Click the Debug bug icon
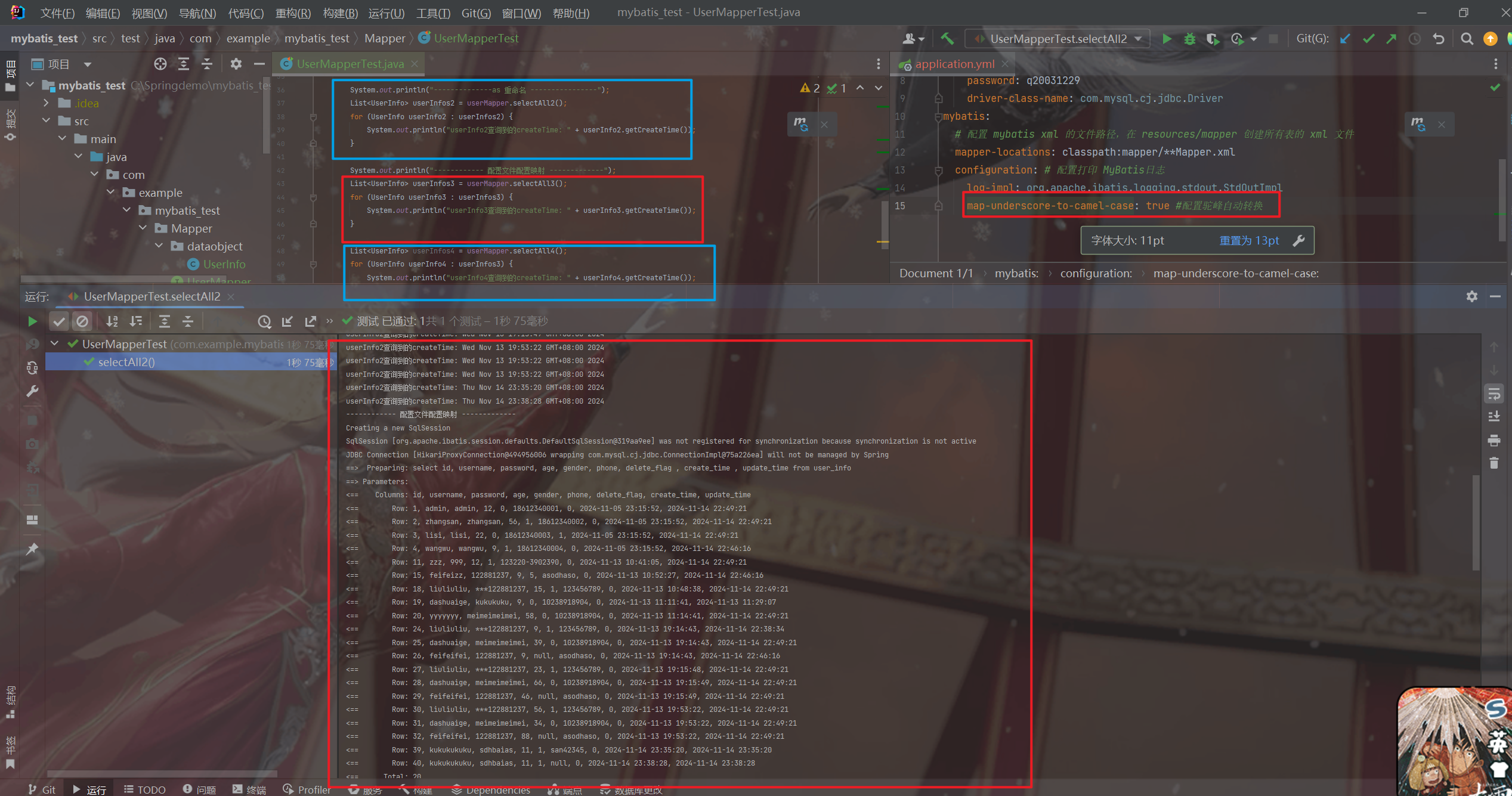Image resolution: width=1512 pixels, height=796 pixels. [x=1189, y=39]
